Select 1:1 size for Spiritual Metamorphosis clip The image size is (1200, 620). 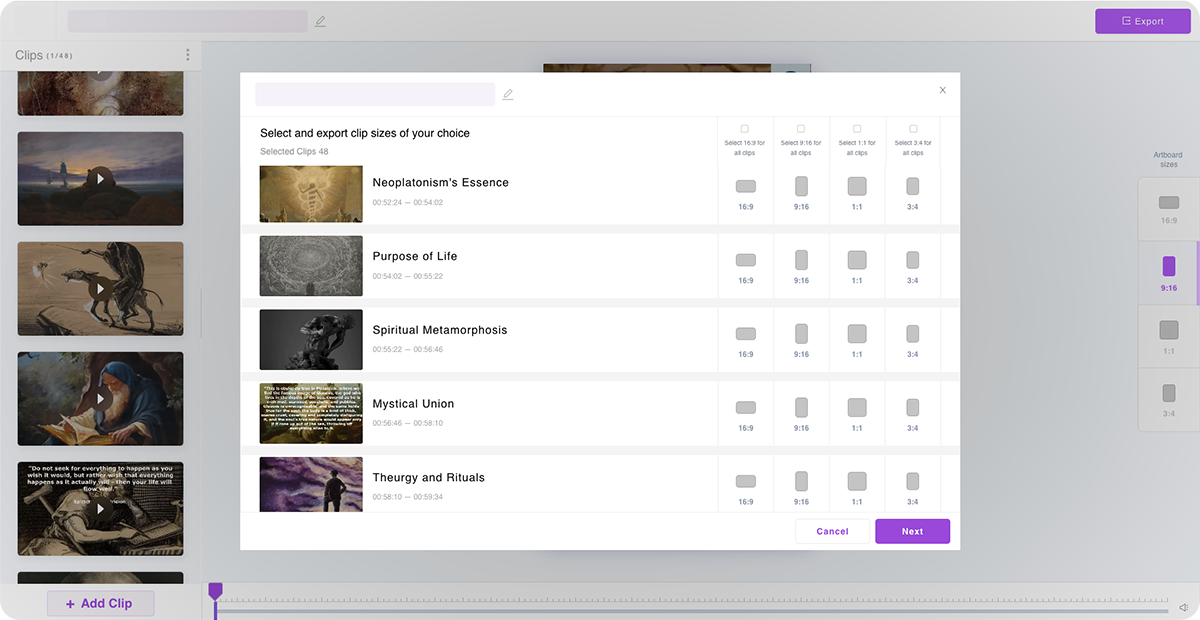(x=857, y=334)
